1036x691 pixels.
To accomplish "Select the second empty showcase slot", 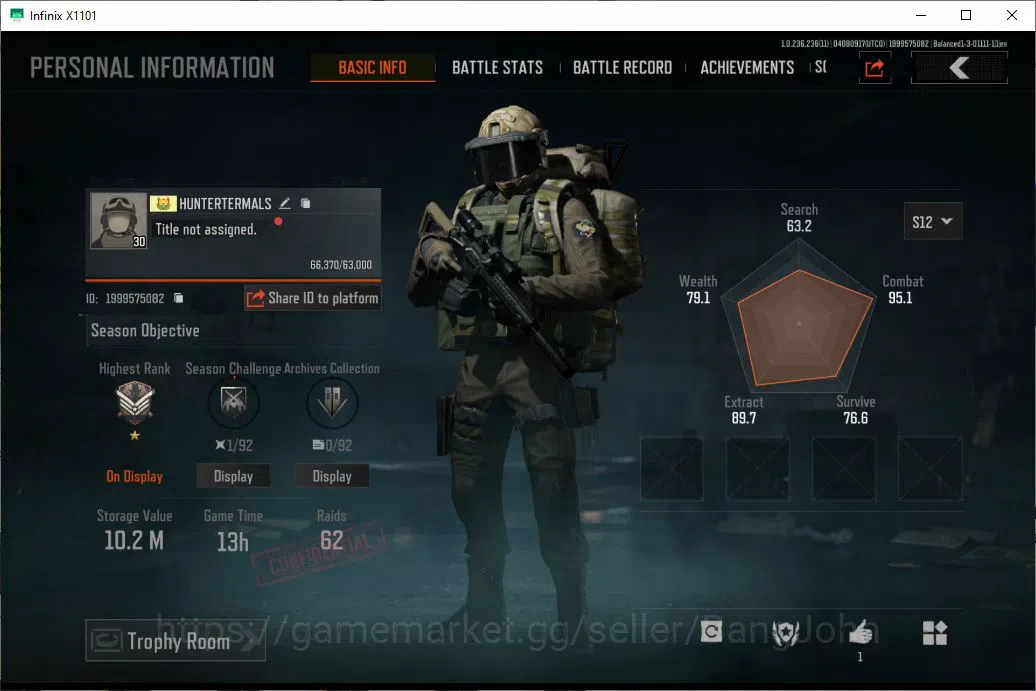I will coord(758,468).
